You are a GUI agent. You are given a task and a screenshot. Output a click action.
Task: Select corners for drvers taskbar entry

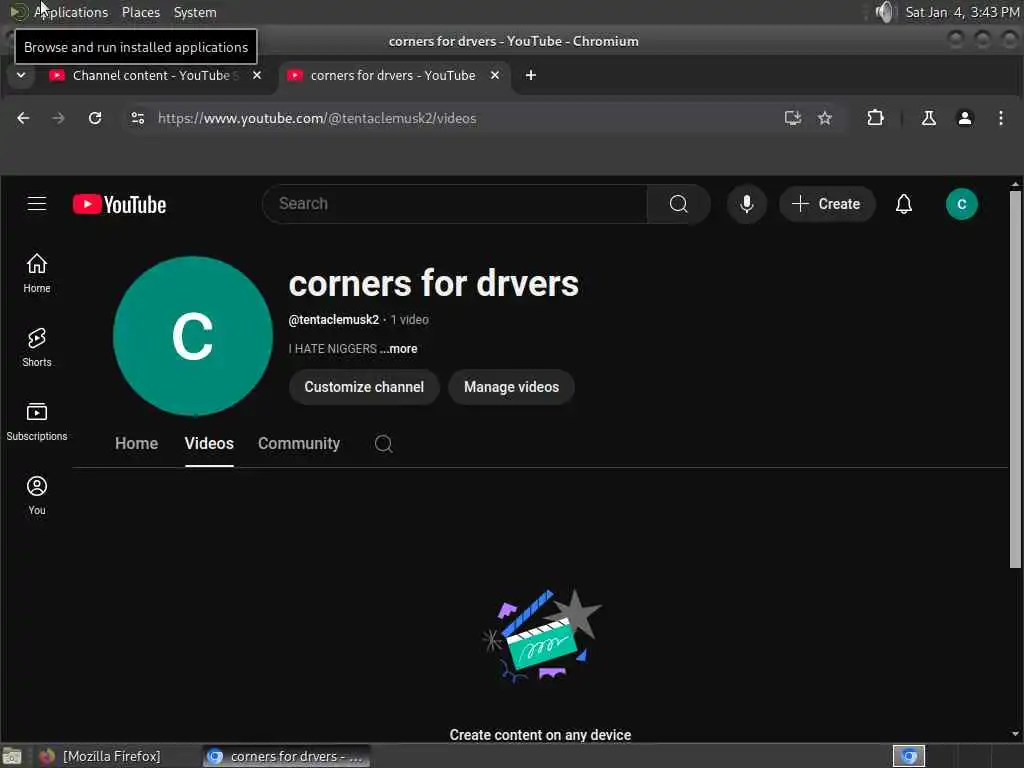click(285, 756)
